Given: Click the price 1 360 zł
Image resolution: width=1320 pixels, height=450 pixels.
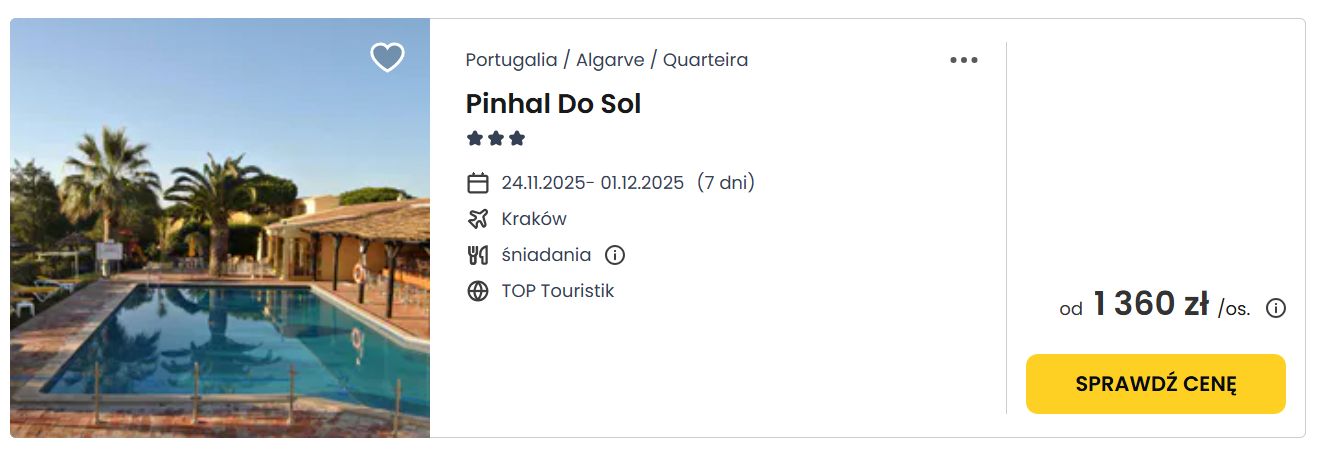Looking at the screenshot, I should tap(1151, 304).
